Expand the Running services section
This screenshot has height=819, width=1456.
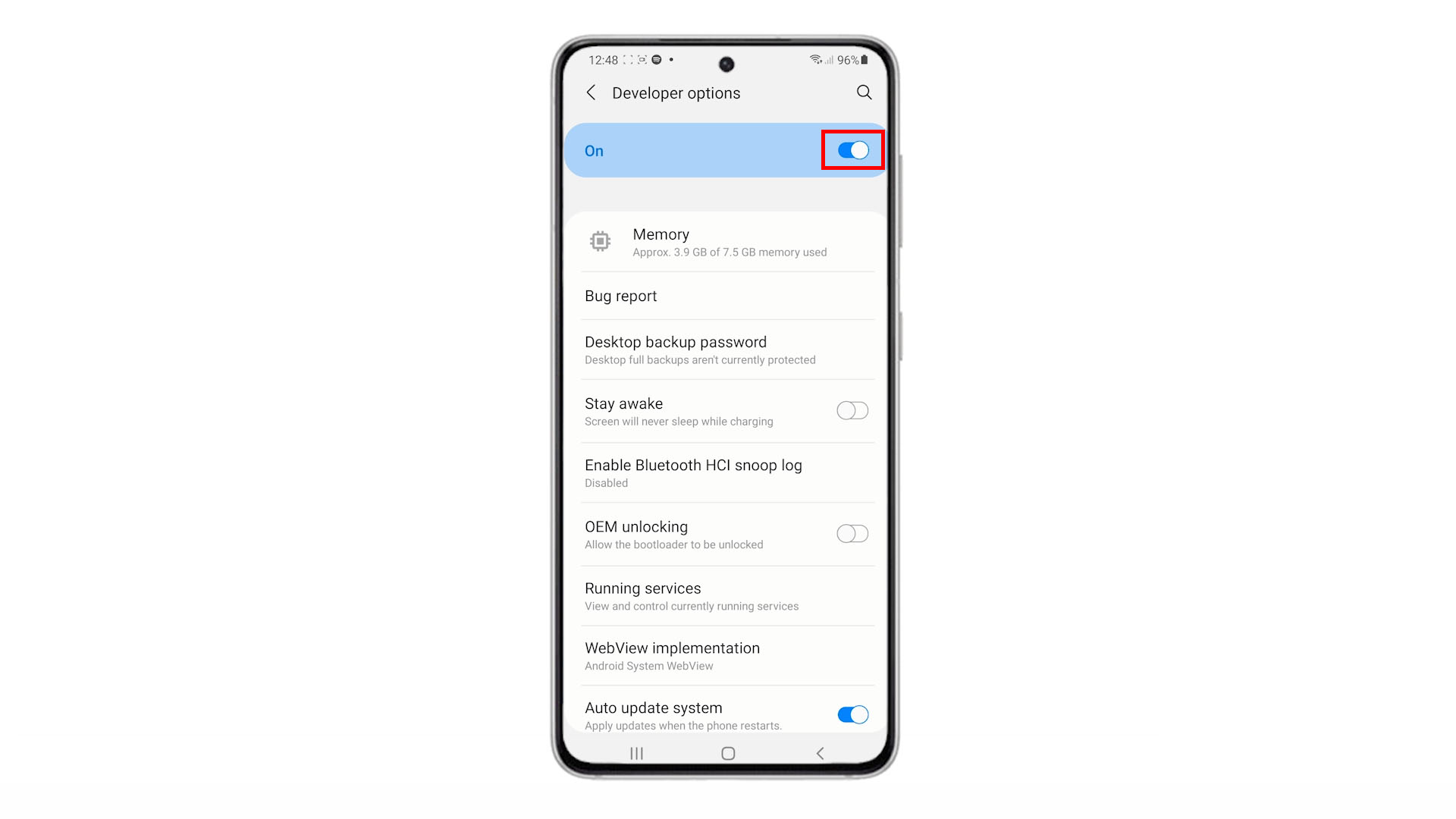pyautogui.click(x=727, y=595)
